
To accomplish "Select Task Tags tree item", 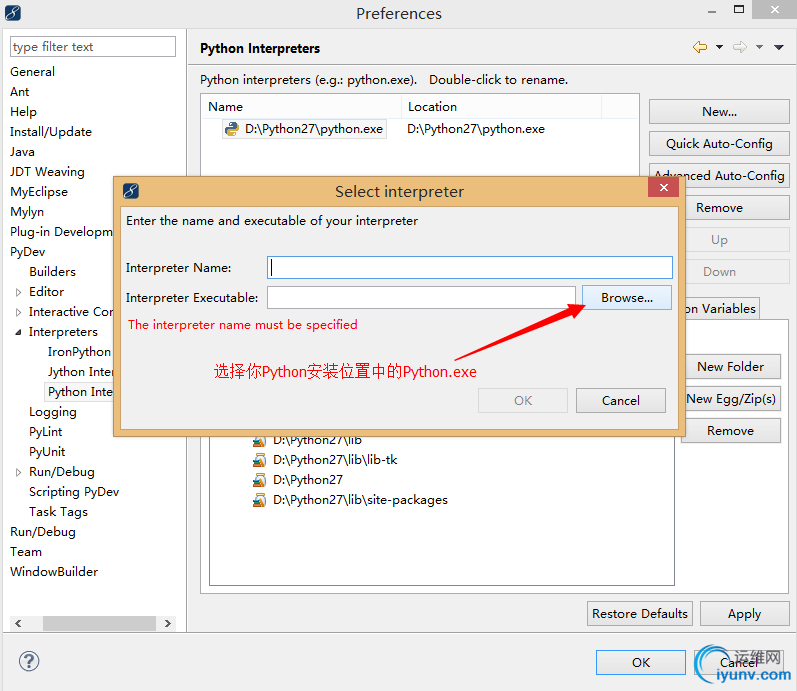I will 58,512.
